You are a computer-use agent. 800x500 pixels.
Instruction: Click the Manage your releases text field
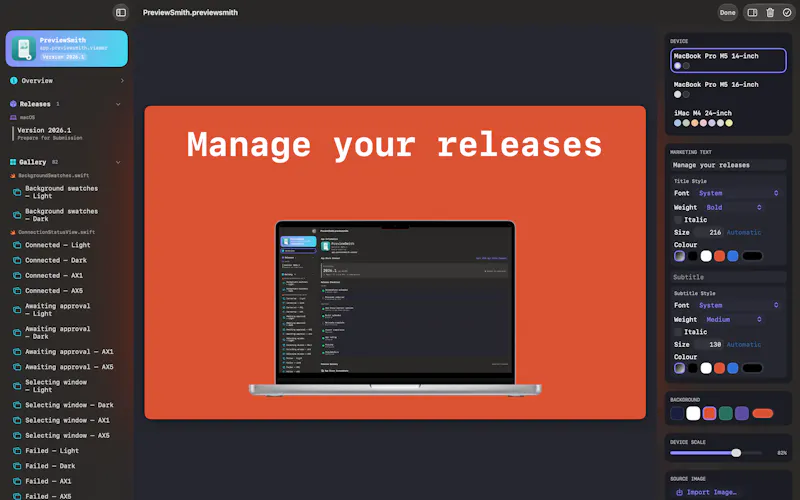click(x=728, y=165)
